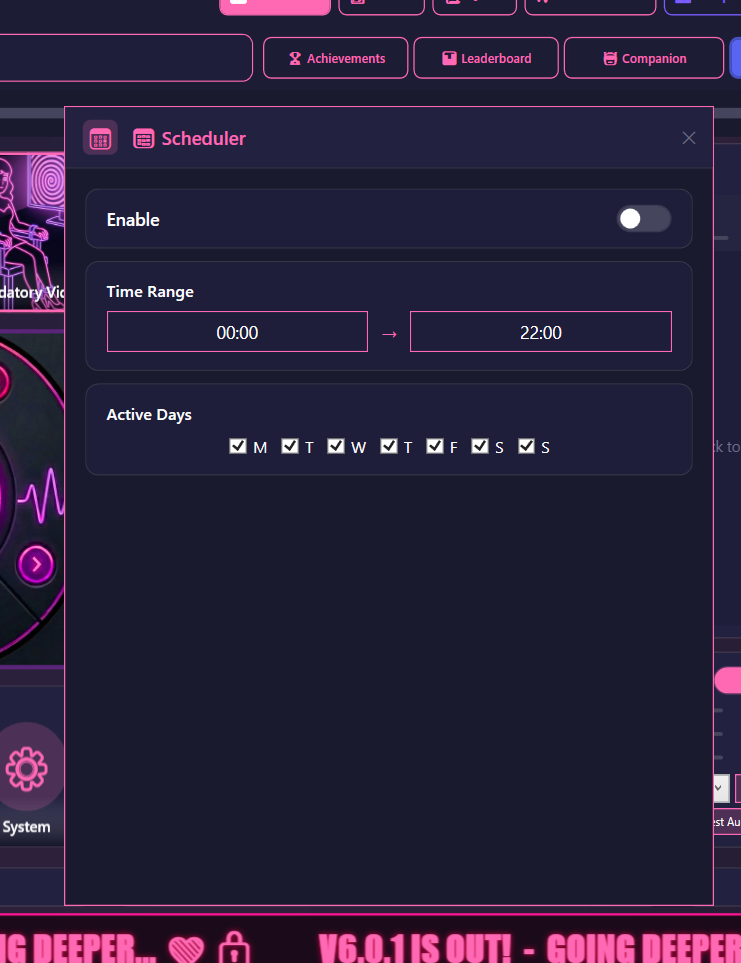
Task: Open System settings gear icon
Action: pos(27,768)
